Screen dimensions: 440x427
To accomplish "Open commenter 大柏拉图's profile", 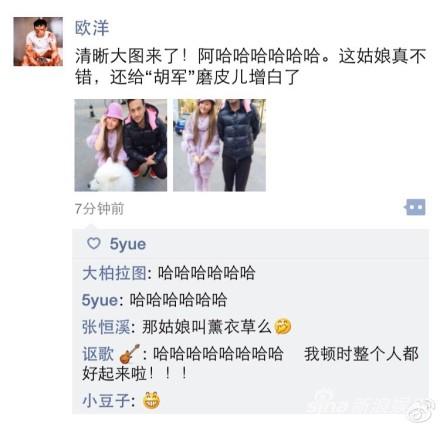I will coord(114,273).
